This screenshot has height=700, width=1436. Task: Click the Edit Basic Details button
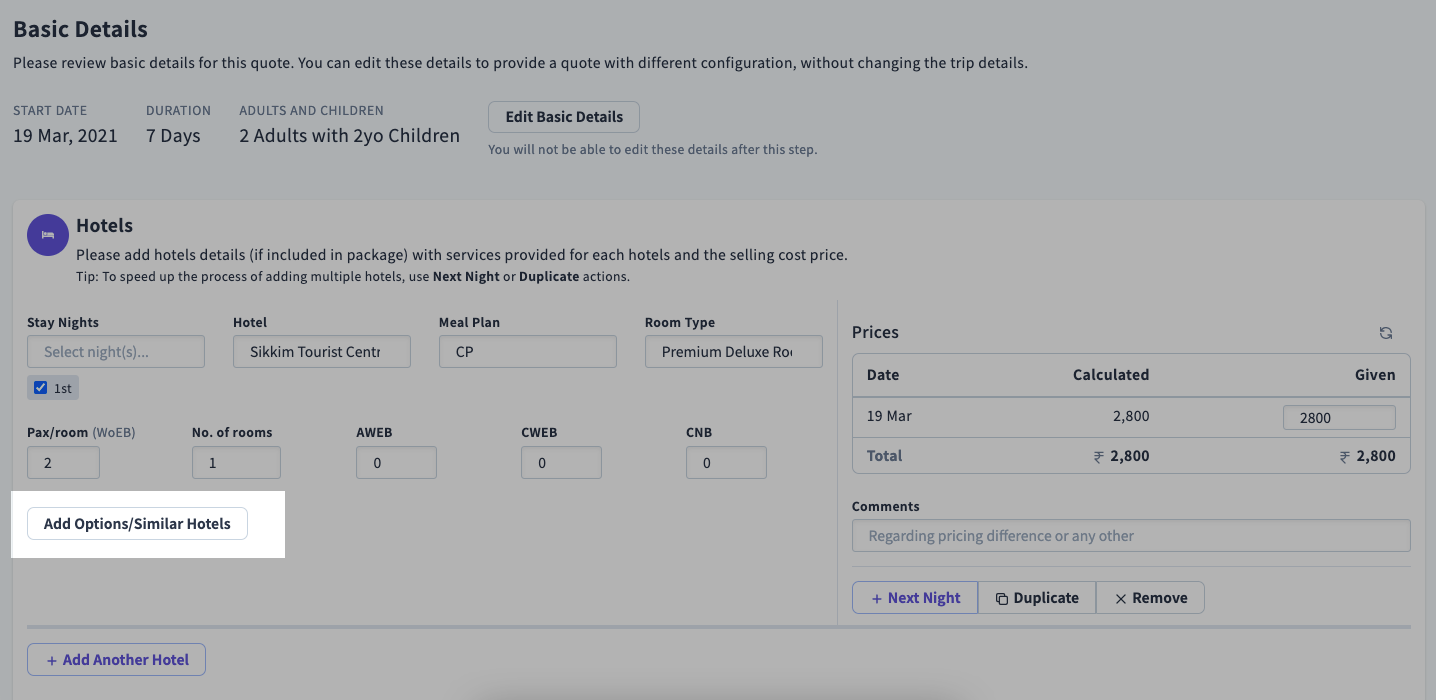pyautogui.click(x=563, y=116)
